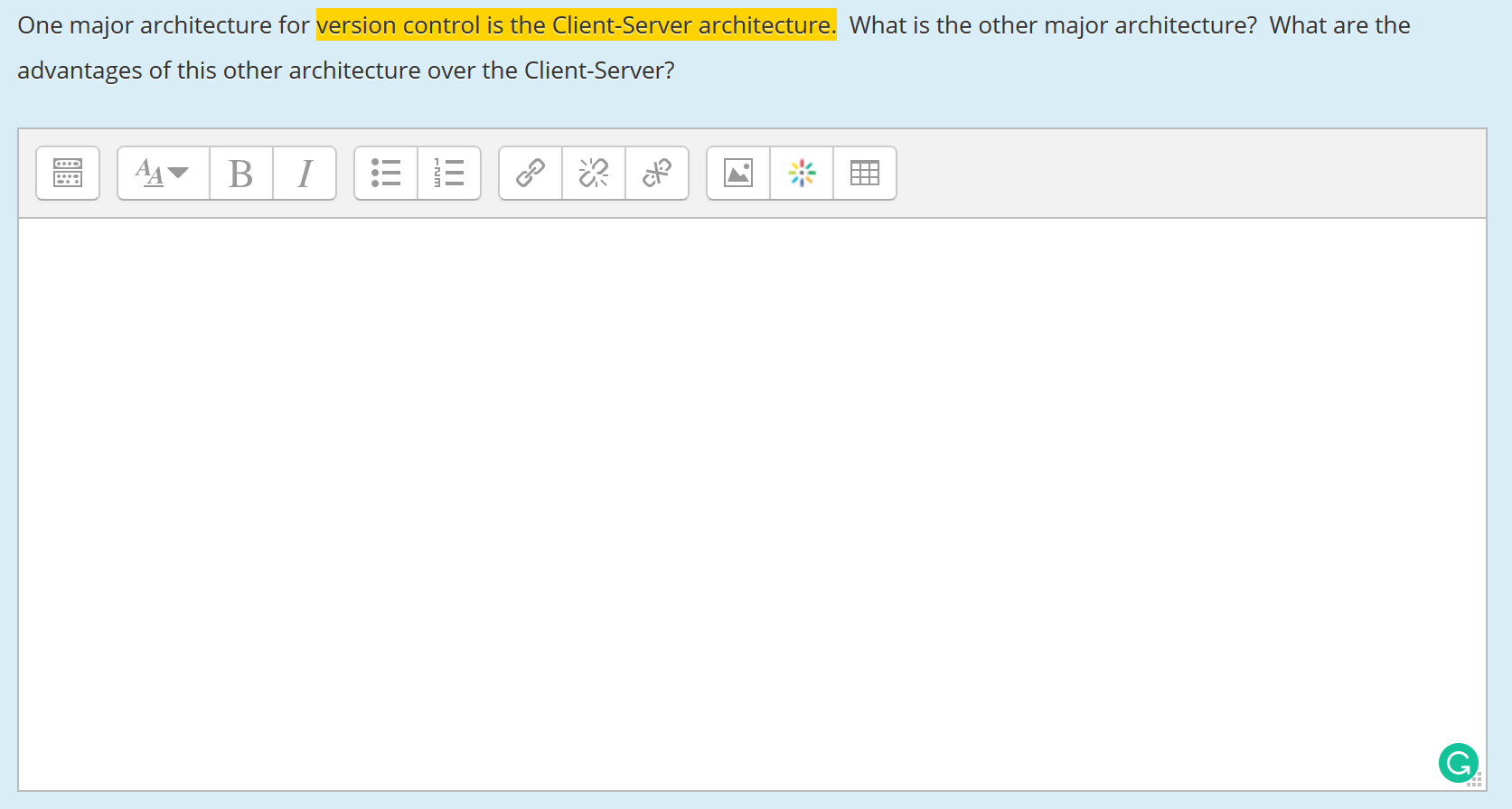Screen dimensions: 1512x809
Task: Click inside the answer text area
Action: (752, 503)
